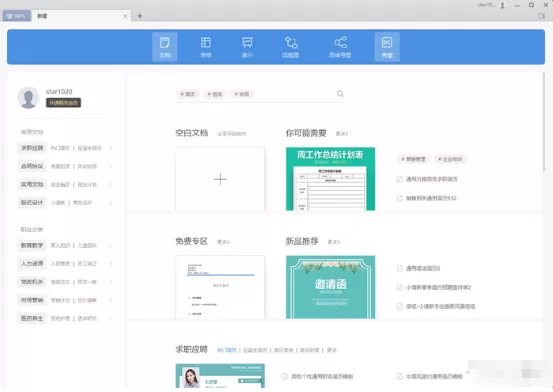Image resolution: width=553 pixels, height=392 pixels.
Task: Expand the chevron on the 版式设计 row
Action: coord(111,203)
